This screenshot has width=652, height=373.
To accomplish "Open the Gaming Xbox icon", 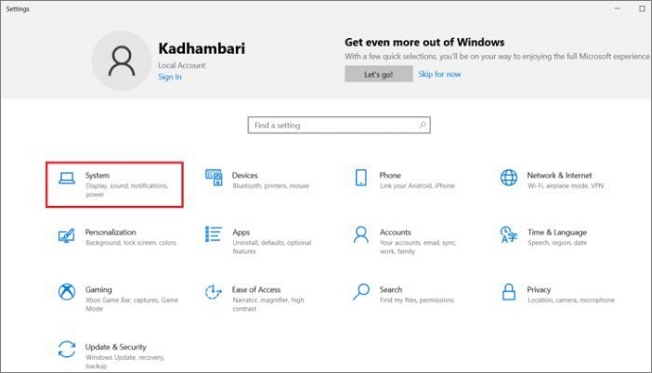I will point(67,291).
